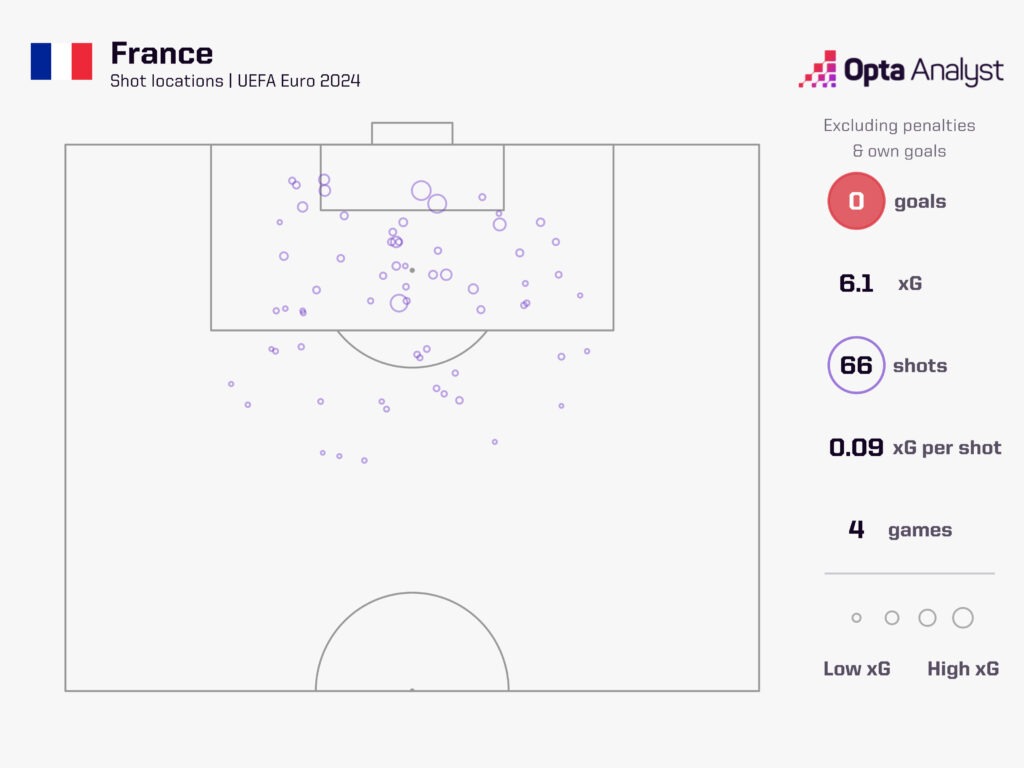This screenshot has width=1024, height=768.
Task: Click the "Shot locations | UEFA Euro 2024" subtitle
Action: coord(235,81)
